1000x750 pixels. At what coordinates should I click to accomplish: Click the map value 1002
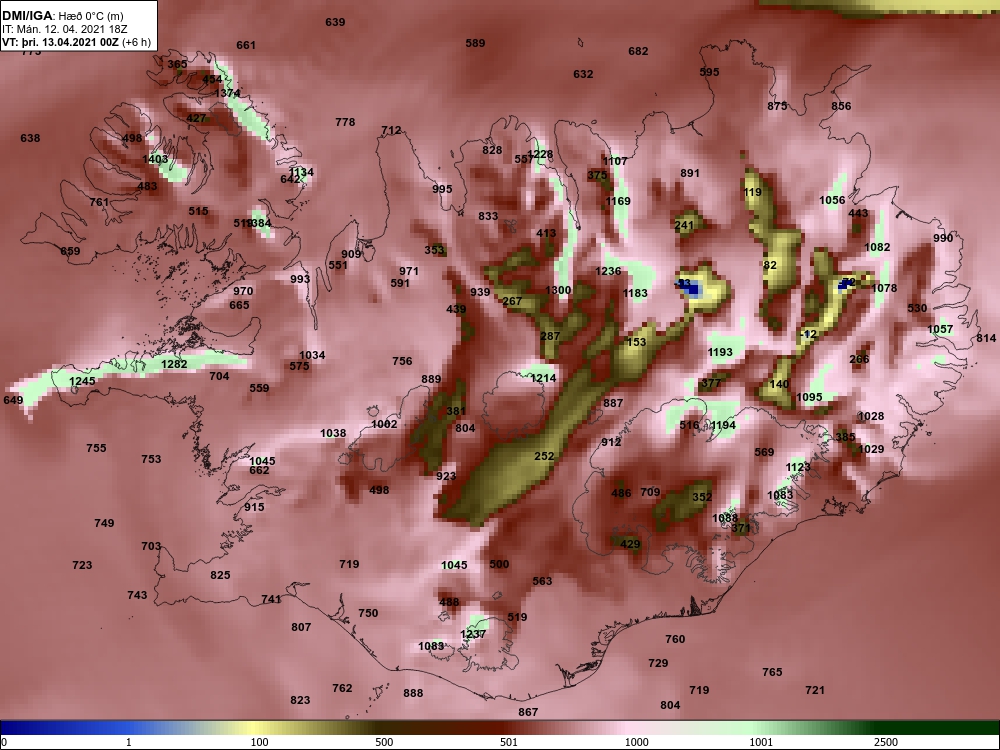(x=384, y=425)
